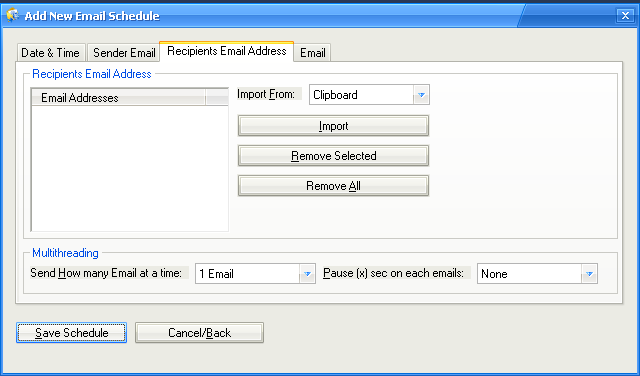Viewport: 640px width, 376px height.
Task: Click the Cancel/Back button
Action: coord(199,333)
